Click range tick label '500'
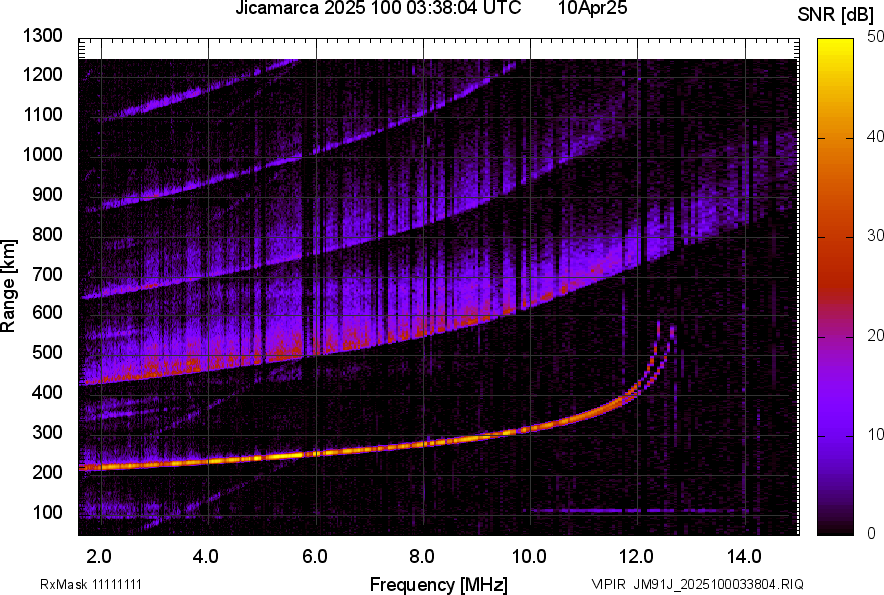Image resolution: width=884 pixels, height=595 pixels. click(47, 352)
